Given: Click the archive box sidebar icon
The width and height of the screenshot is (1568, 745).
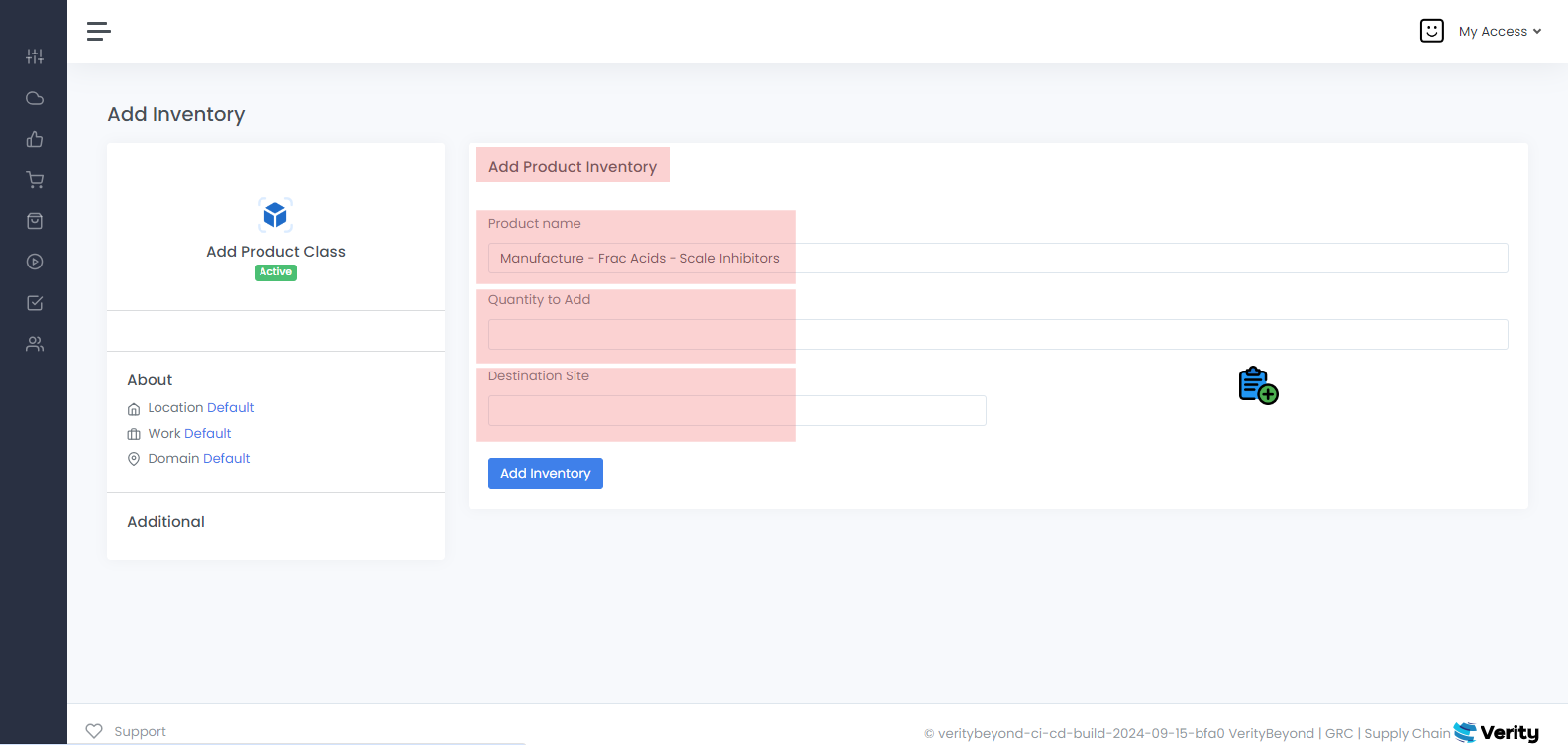Looking at the screenshot, I should [x=35, y=221].
